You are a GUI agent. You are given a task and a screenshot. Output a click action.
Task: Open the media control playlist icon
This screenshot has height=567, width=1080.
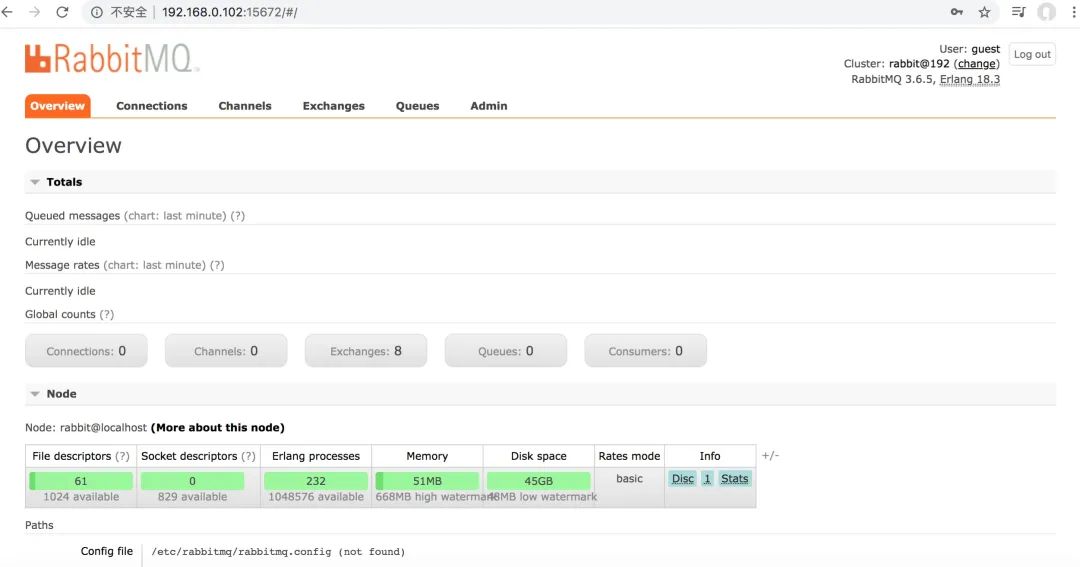(1018, 12)
